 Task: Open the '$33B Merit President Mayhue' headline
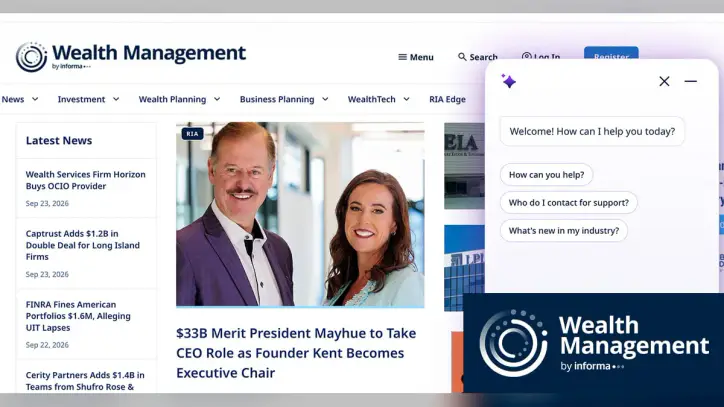(x=296, y=353)
